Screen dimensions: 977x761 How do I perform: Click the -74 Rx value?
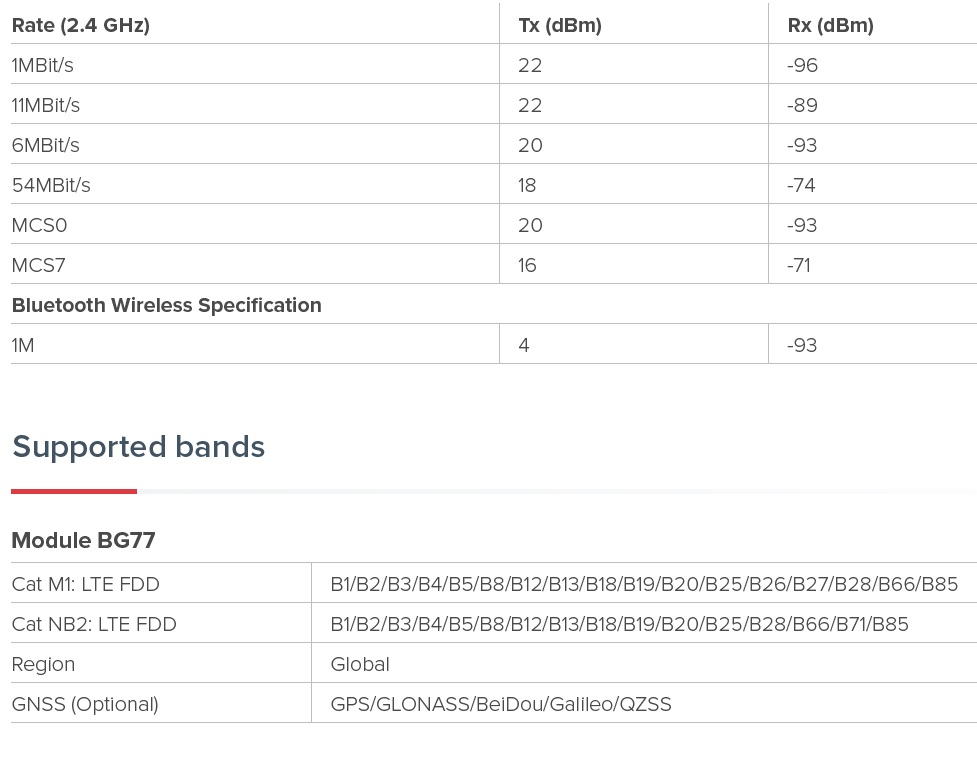801,186
